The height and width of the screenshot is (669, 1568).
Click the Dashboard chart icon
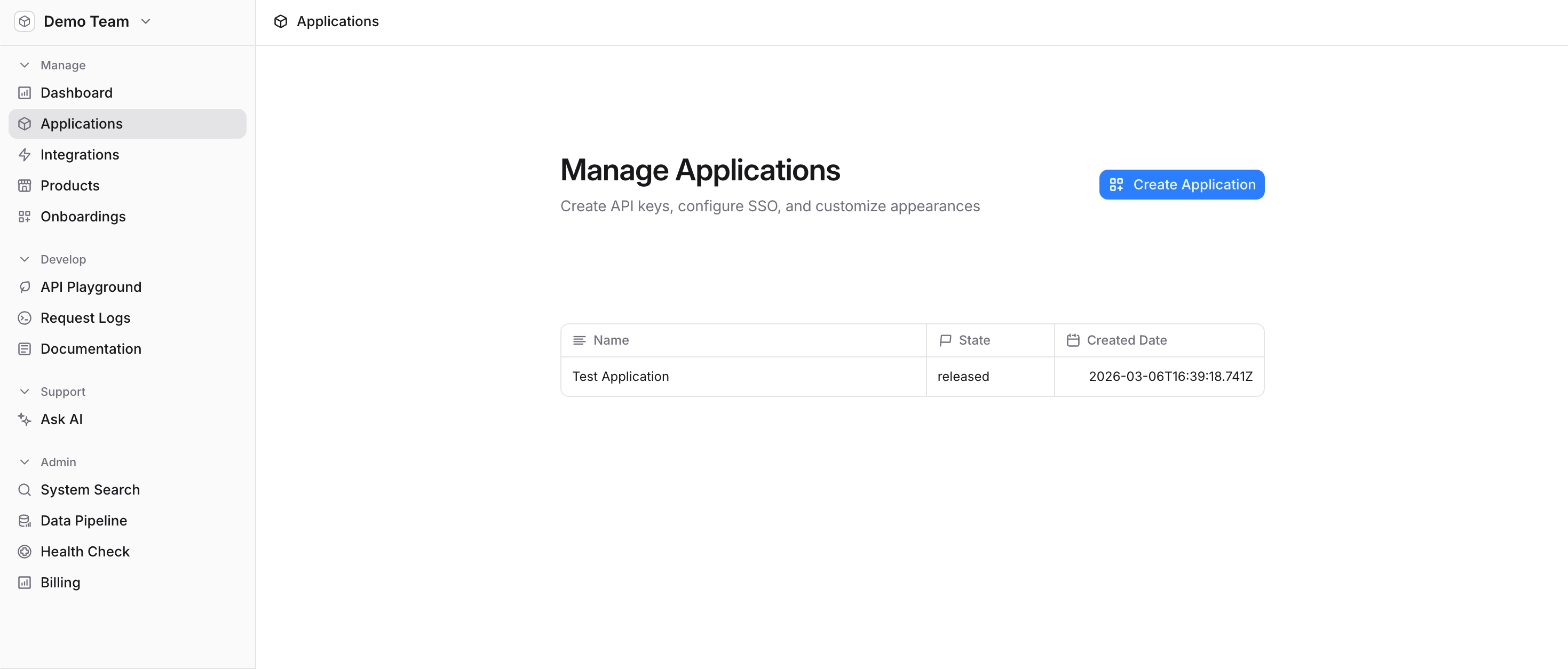coord(25,93)
